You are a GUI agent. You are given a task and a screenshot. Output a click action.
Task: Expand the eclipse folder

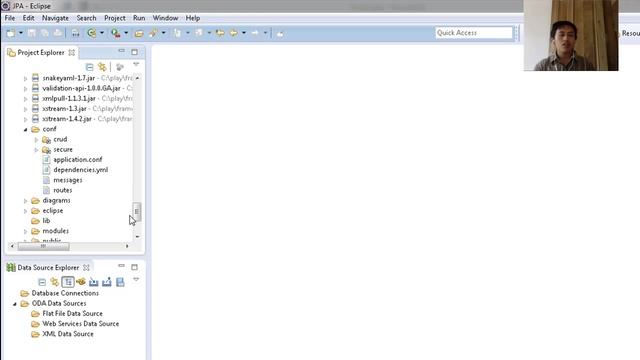(25, 211)
